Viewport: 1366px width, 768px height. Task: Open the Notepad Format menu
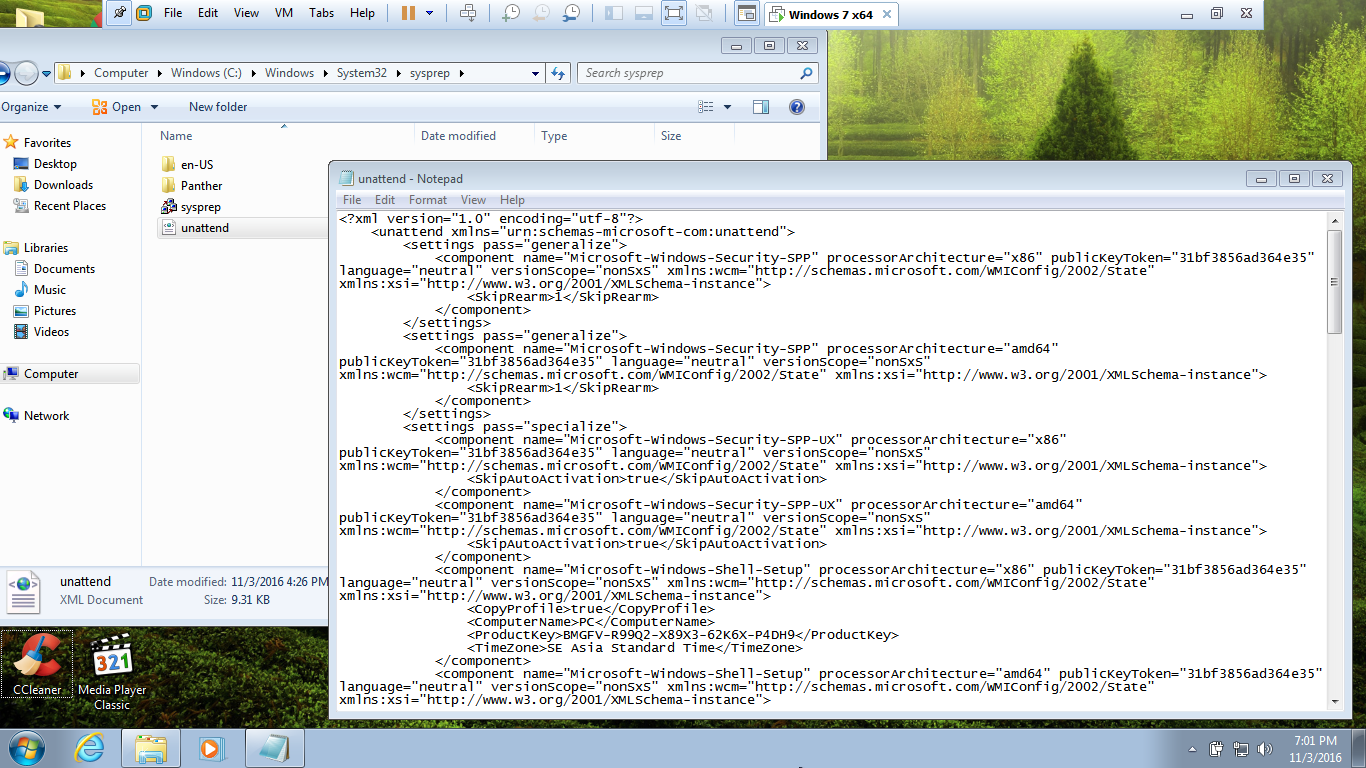[428, 200]
